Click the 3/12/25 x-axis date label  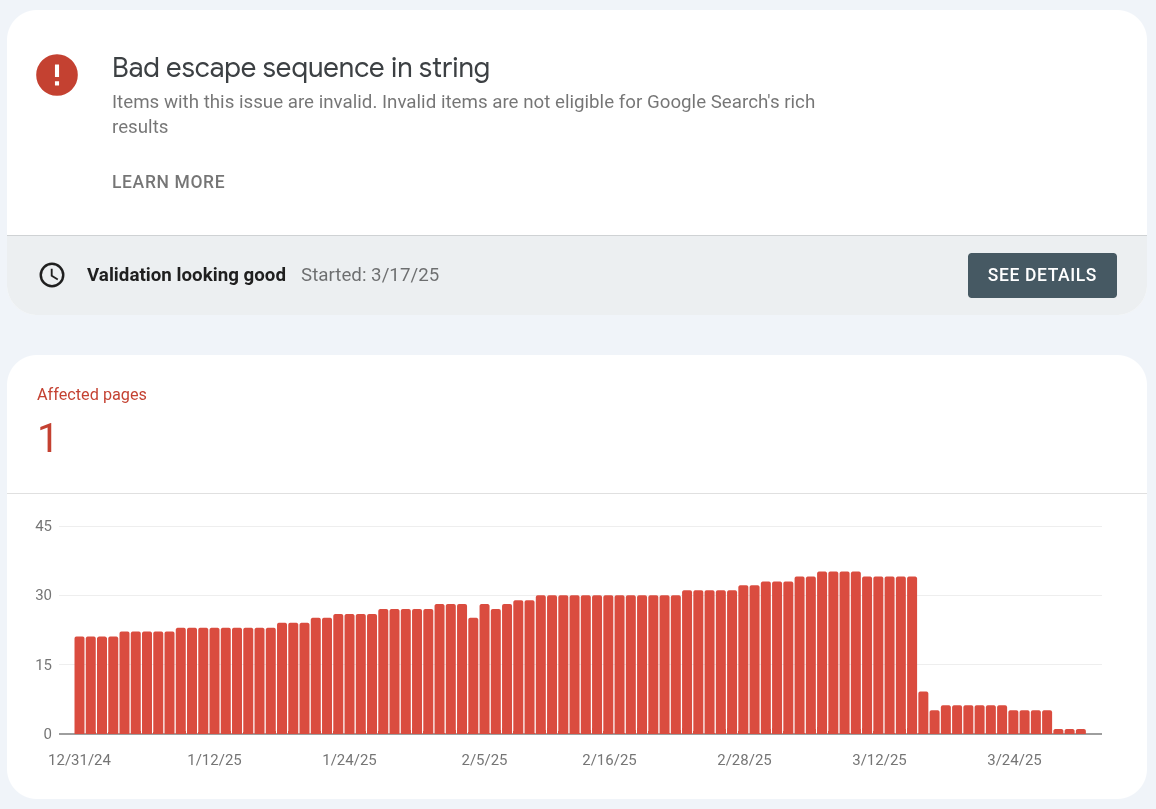pos(880,760)
